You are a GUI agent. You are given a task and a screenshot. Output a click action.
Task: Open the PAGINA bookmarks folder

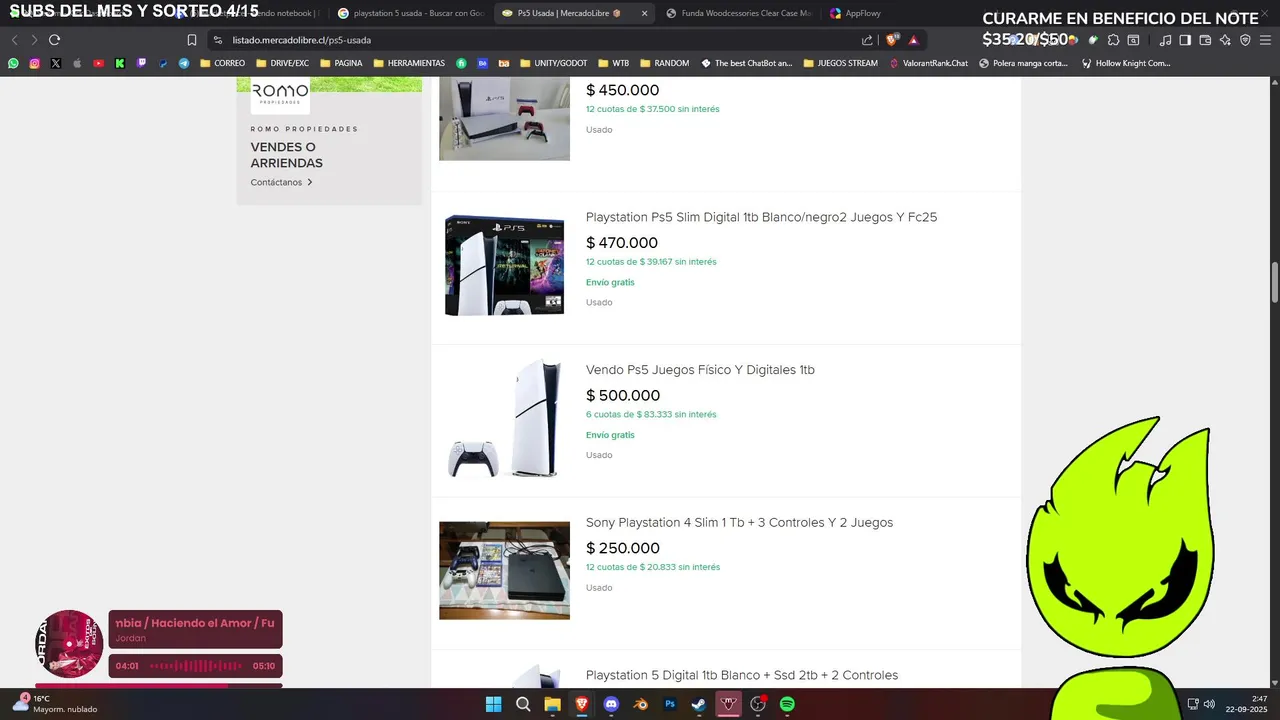(x=340, y=63)
